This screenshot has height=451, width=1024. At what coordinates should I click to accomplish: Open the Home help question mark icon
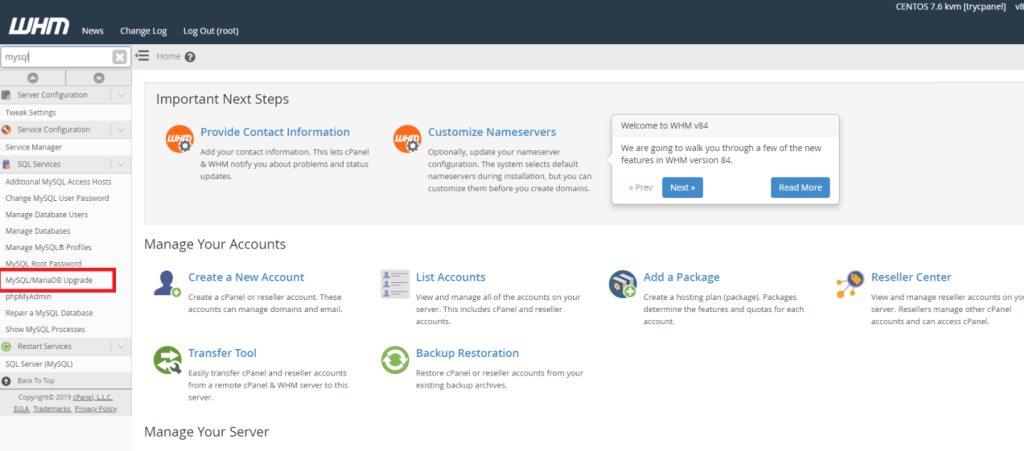point(190,57)
